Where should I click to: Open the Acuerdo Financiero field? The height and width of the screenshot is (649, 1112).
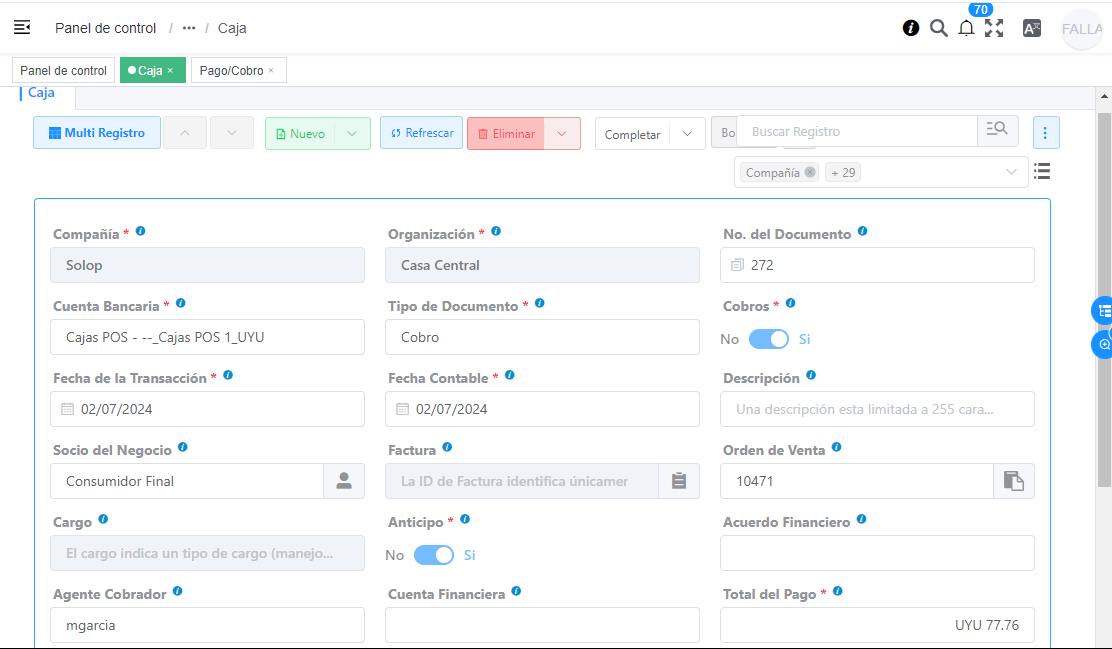pyautogui.click(x=877, y=553)
